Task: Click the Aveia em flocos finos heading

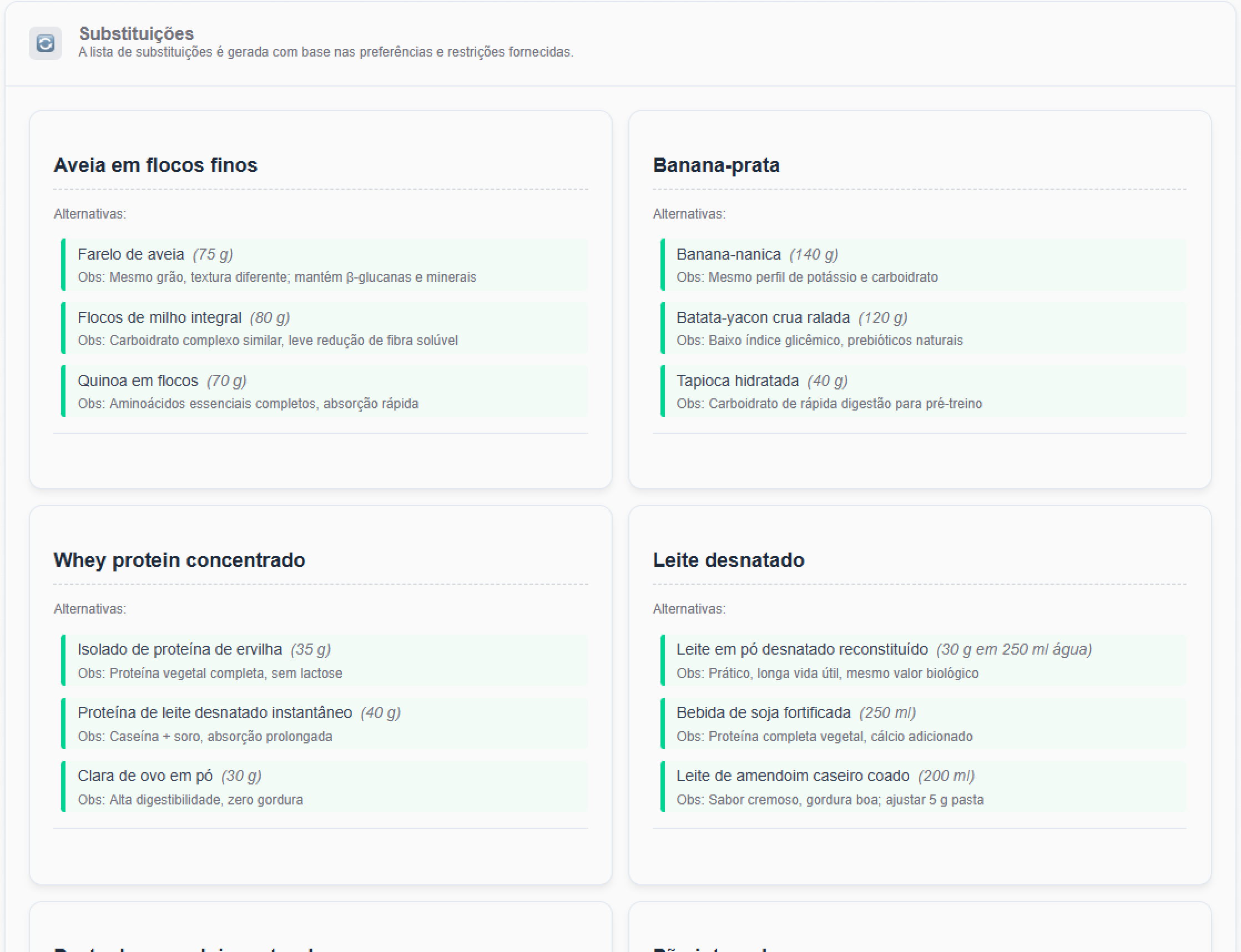Action: [x=155, y=165]
